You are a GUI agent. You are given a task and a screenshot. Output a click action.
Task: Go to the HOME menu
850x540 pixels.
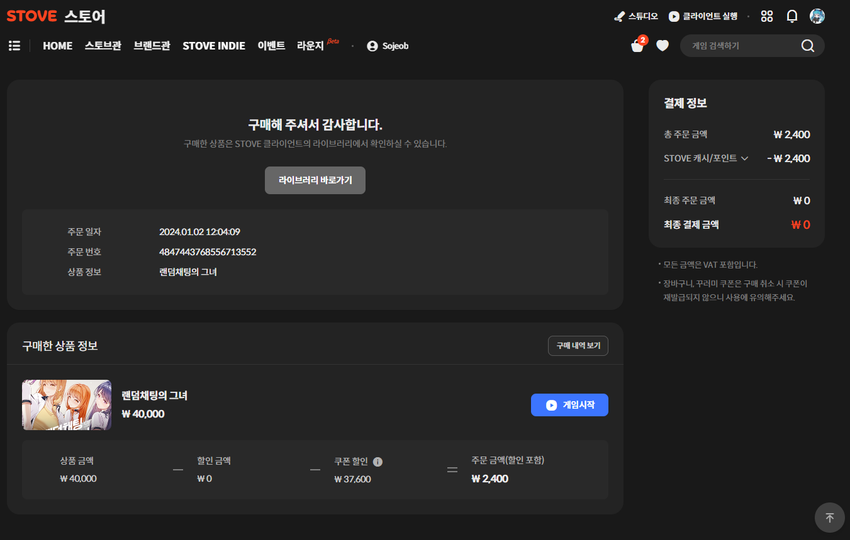pyautogui.click(x=57, y=46)
